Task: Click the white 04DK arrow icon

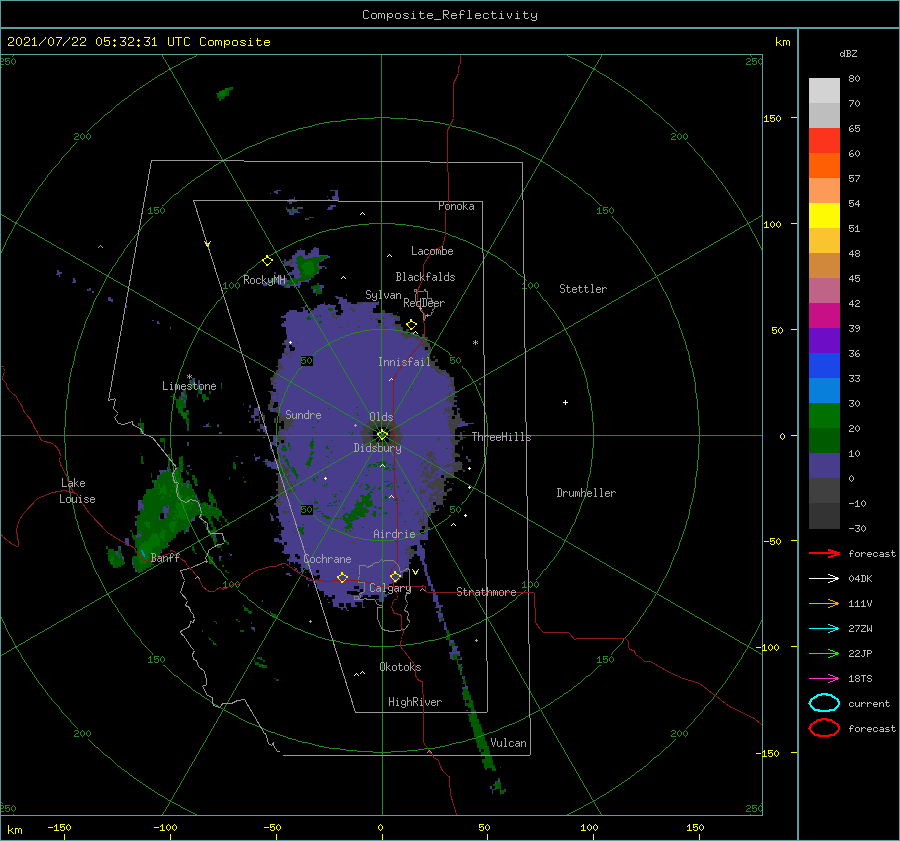Action: 824,579
